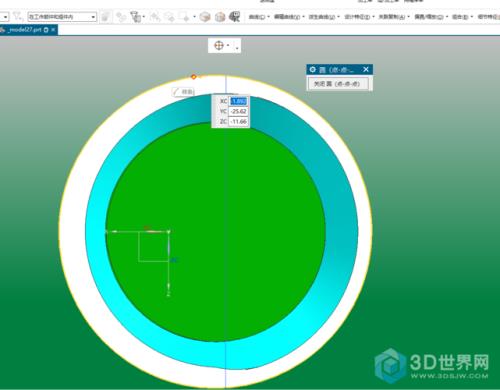This screenshot has height=390, width=500.
Task: Open the selection scope combo box
Action: click(62, 16)
